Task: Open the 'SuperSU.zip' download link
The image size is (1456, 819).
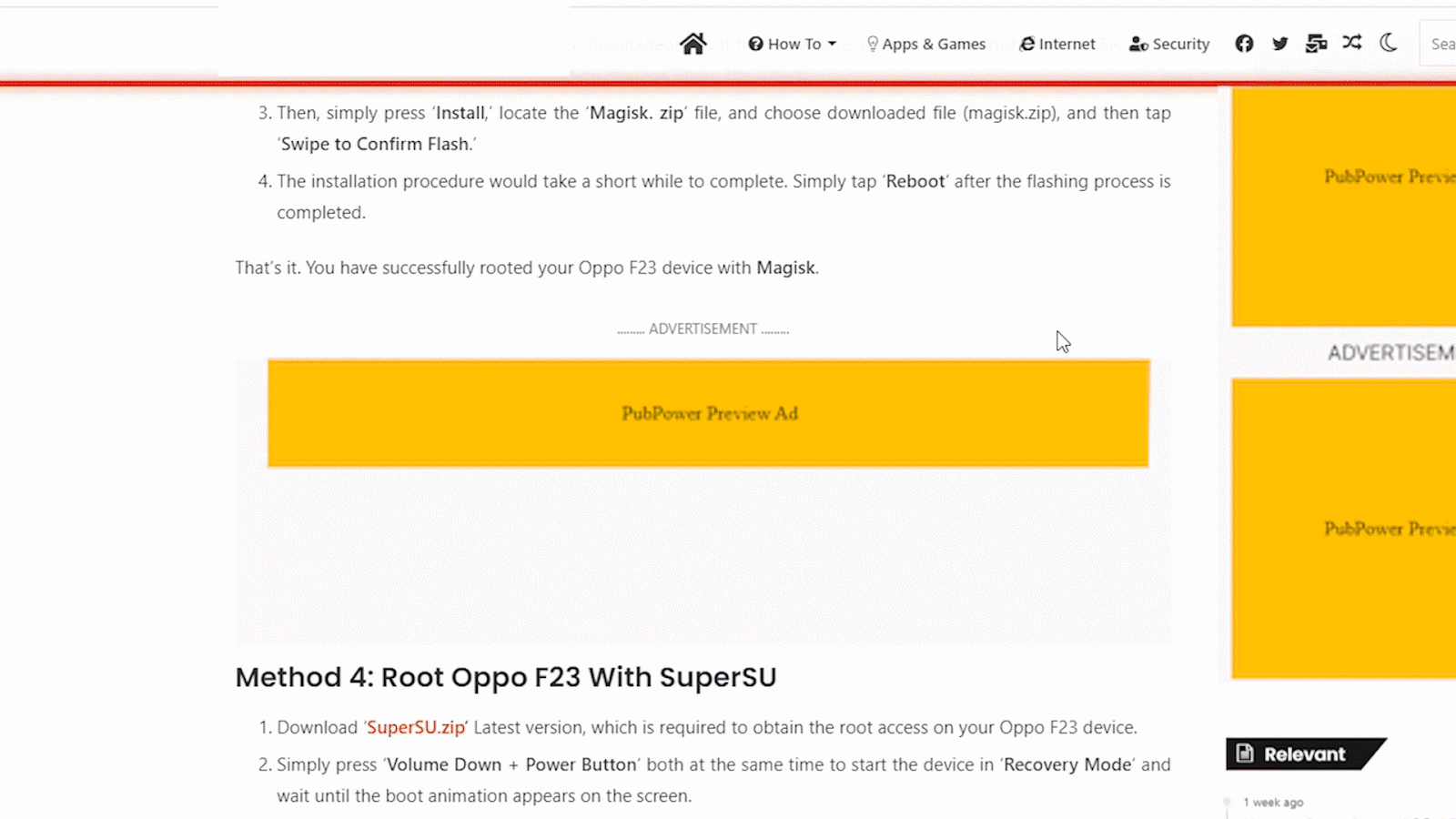Action: 416,728
